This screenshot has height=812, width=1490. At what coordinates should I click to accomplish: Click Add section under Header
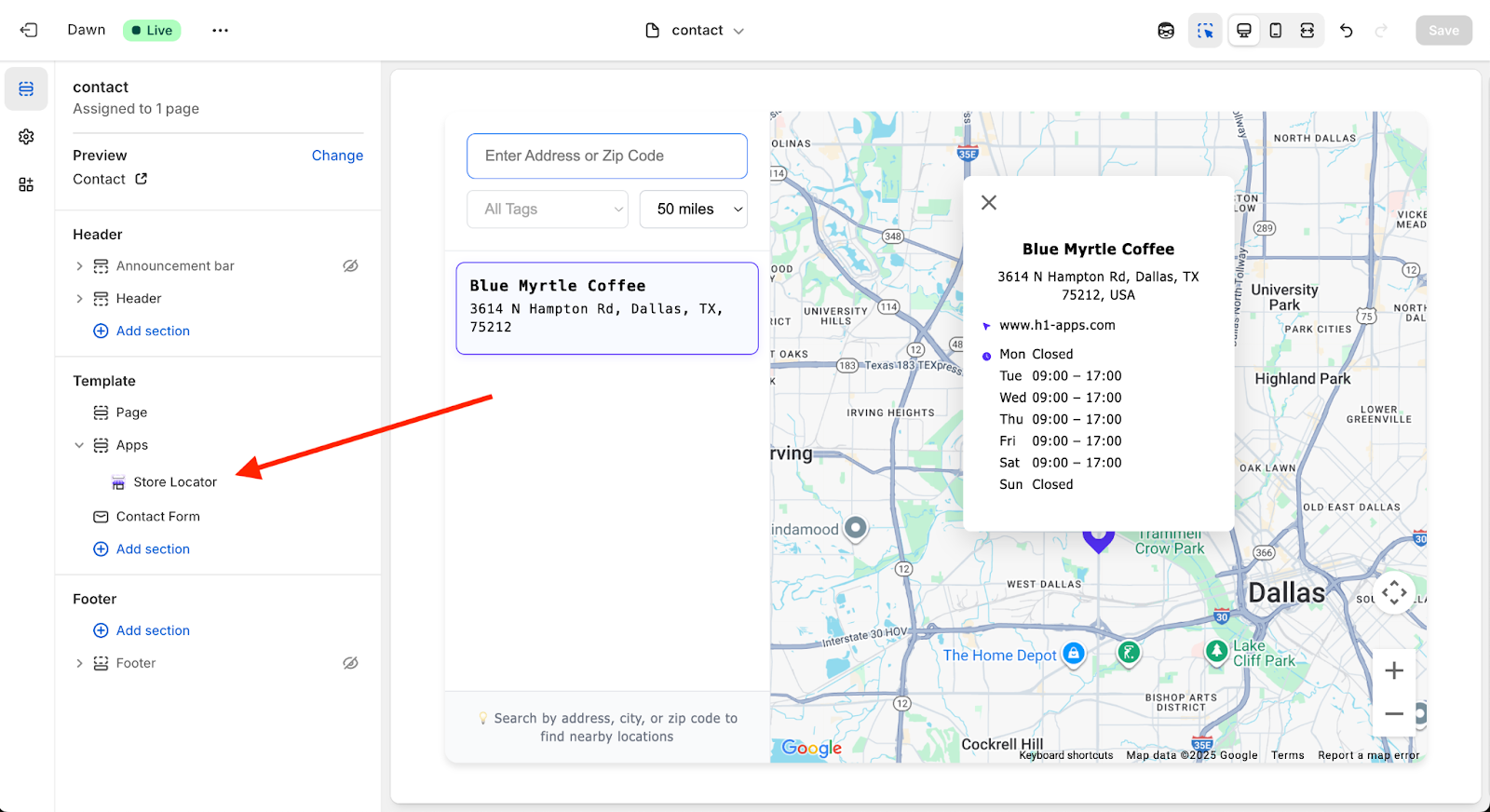pos(142,331)
